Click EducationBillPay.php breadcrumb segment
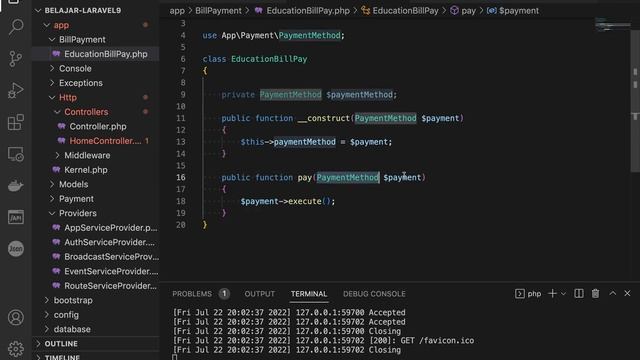 pos(308,11)
